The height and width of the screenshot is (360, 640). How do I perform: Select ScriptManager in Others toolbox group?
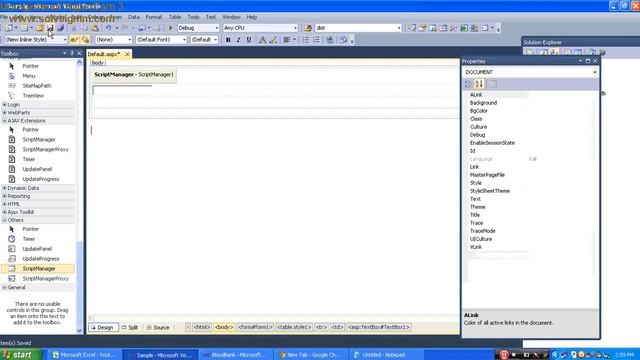(x=38, y=269)
